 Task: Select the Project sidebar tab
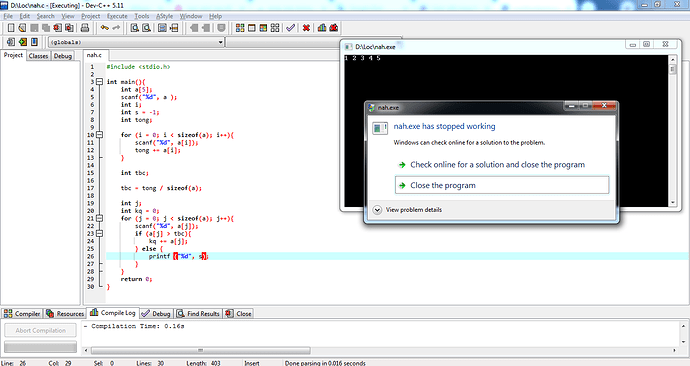coord(13,55)
